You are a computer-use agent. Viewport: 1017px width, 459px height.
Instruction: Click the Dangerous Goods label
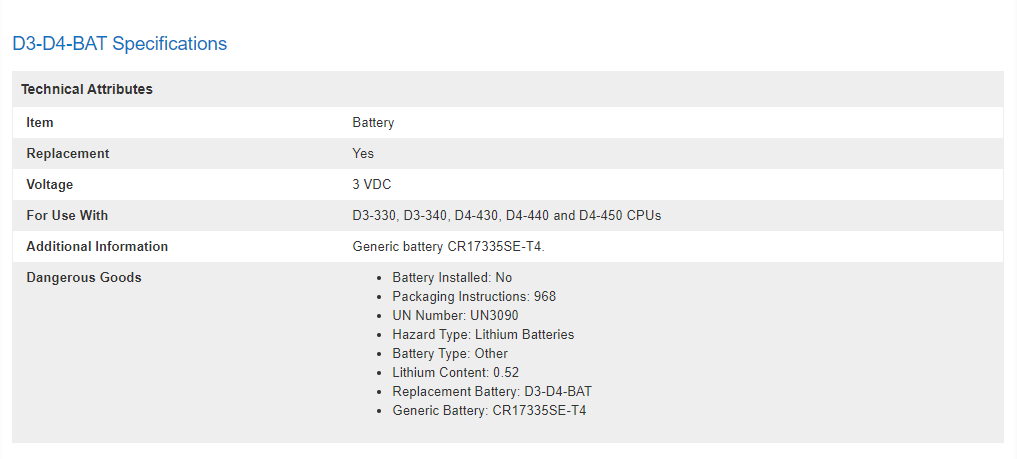click(84, 278)
